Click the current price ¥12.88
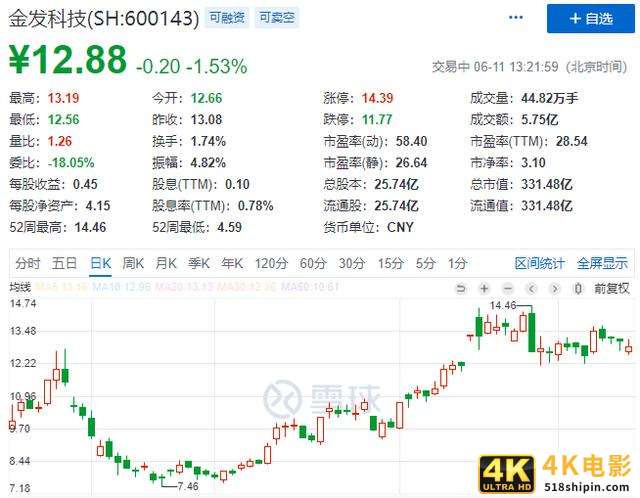The width and height of the screenshot is (640, 498). click(68, 60)
